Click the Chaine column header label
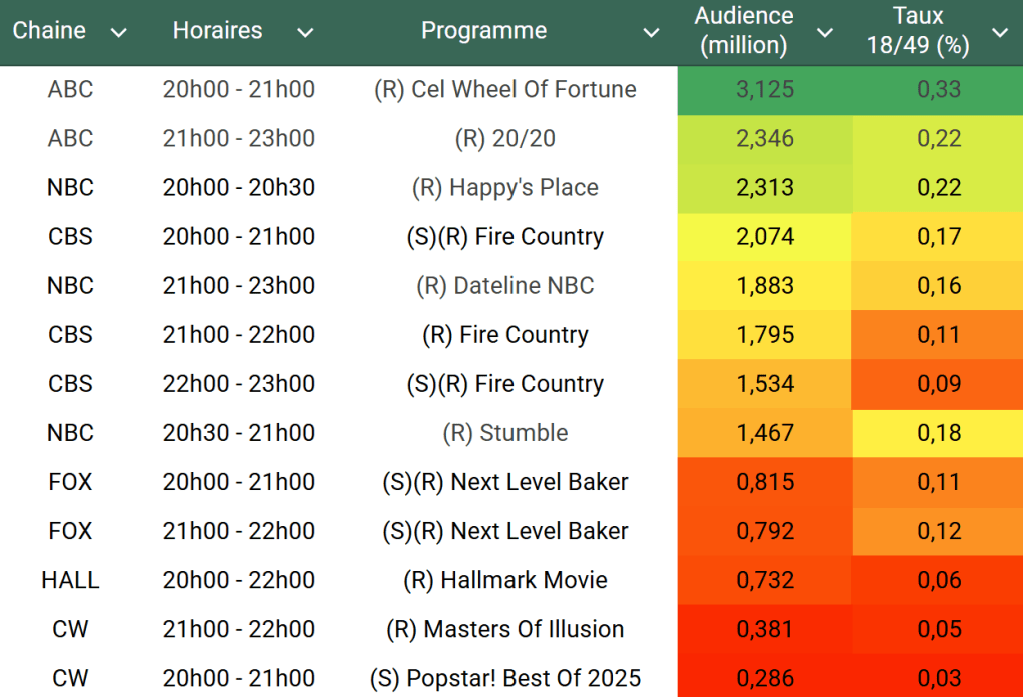The width and height of the screenshot is (1023, 697). (x=49, y=31)
